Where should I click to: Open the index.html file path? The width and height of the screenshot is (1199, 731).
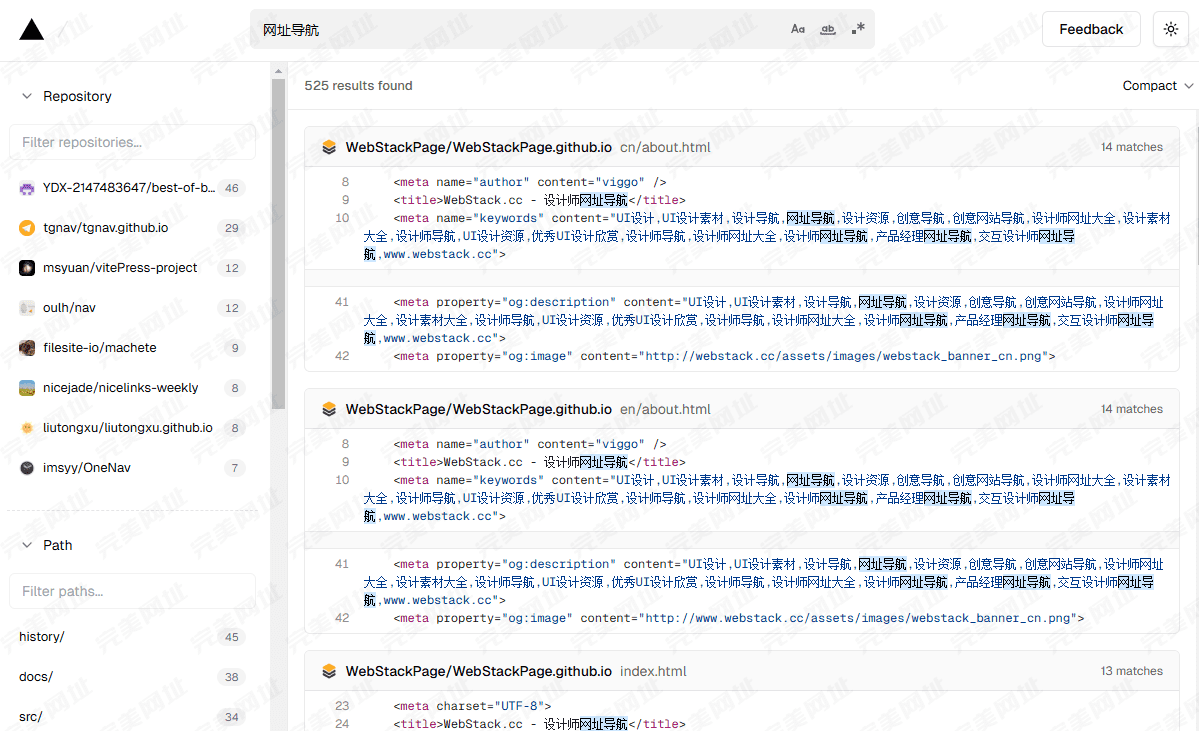point(653,671)
